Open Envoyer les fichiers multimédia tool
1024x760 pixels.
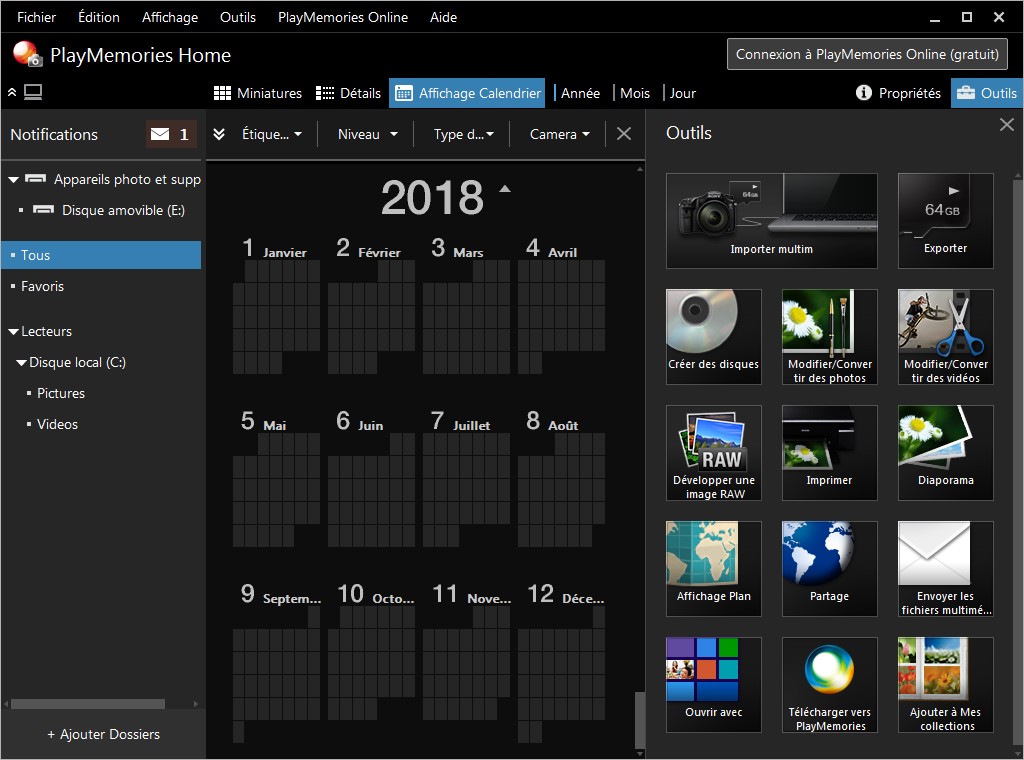tap(946, 569)
